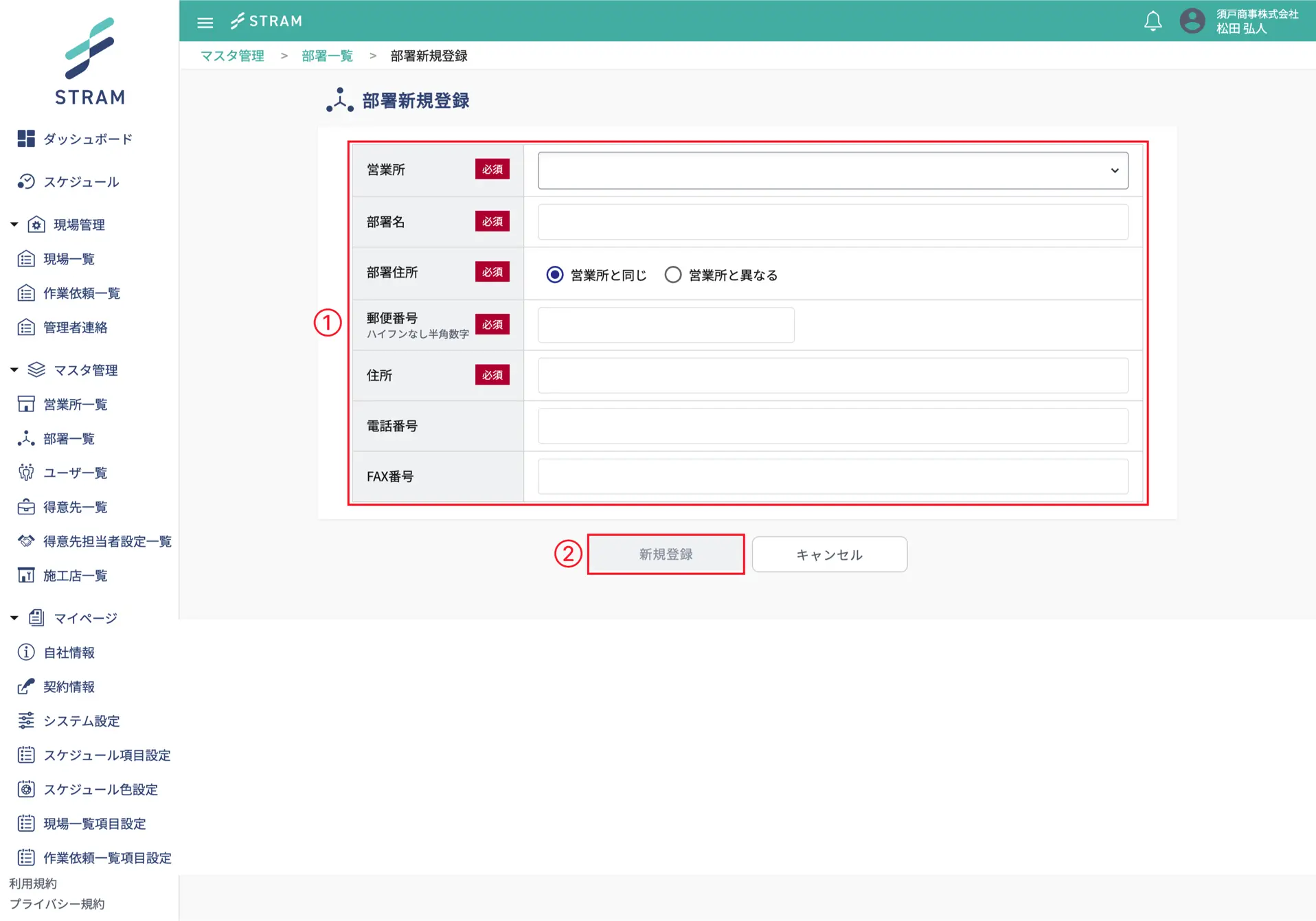
Task: Open 契約情報 from the sidebar
Action: [69, 686]
